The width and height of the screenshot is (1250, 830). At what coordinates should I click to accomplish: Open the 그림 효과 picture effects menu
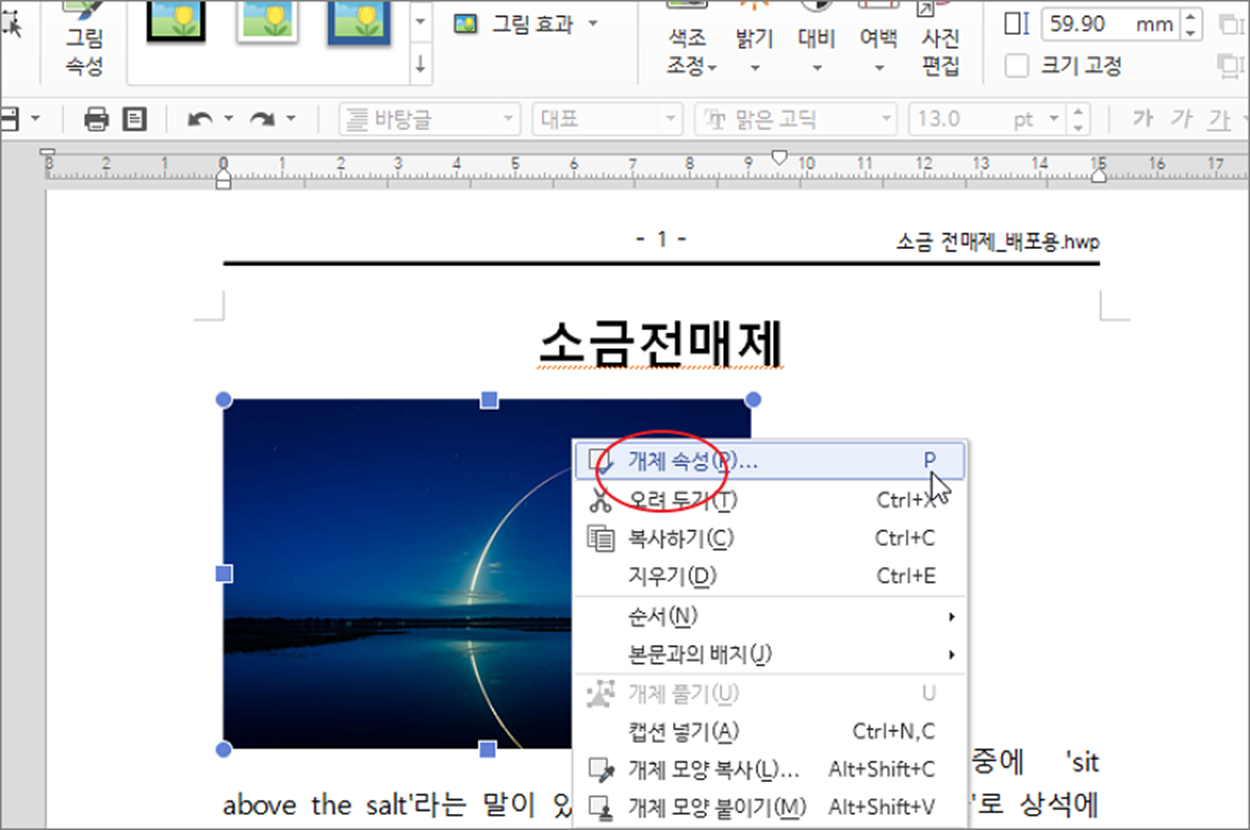point(526,23)
